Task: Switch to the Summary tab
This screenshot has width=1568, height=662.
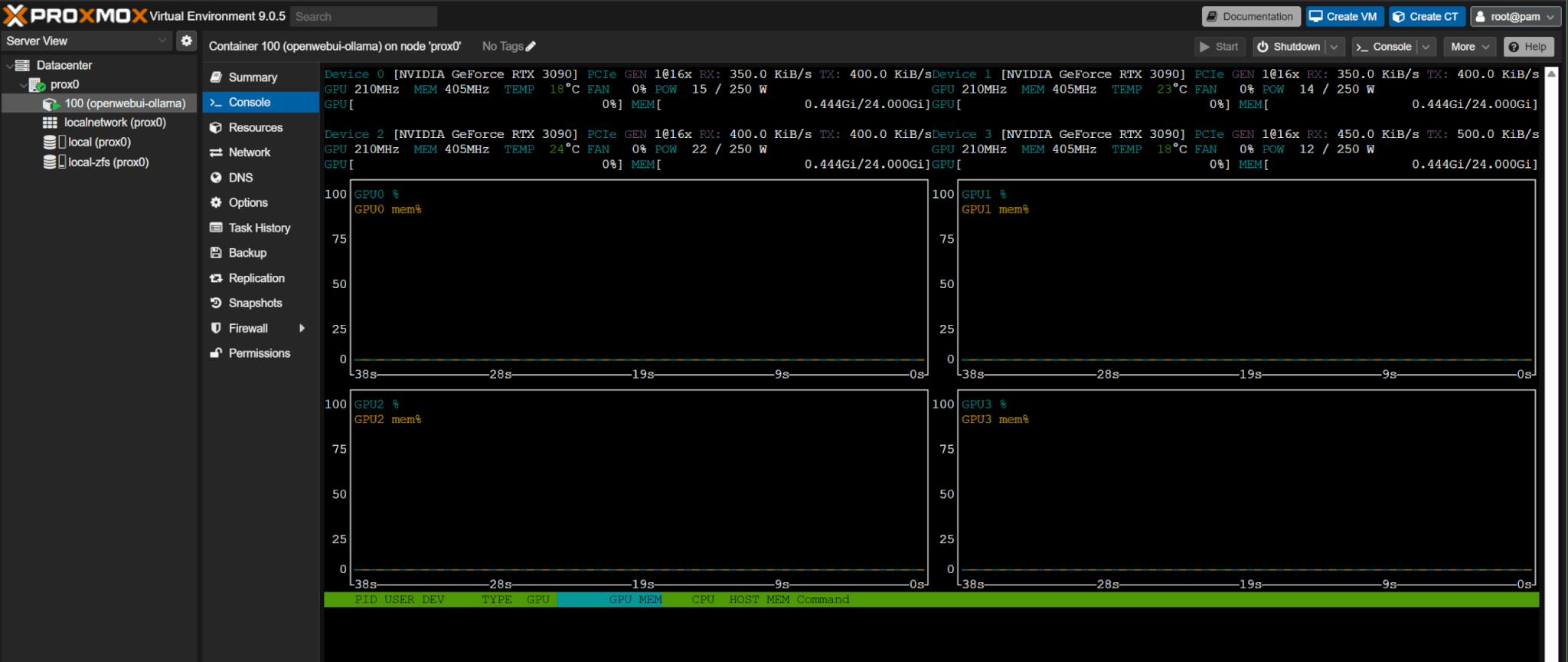Action: click(253, 77)
